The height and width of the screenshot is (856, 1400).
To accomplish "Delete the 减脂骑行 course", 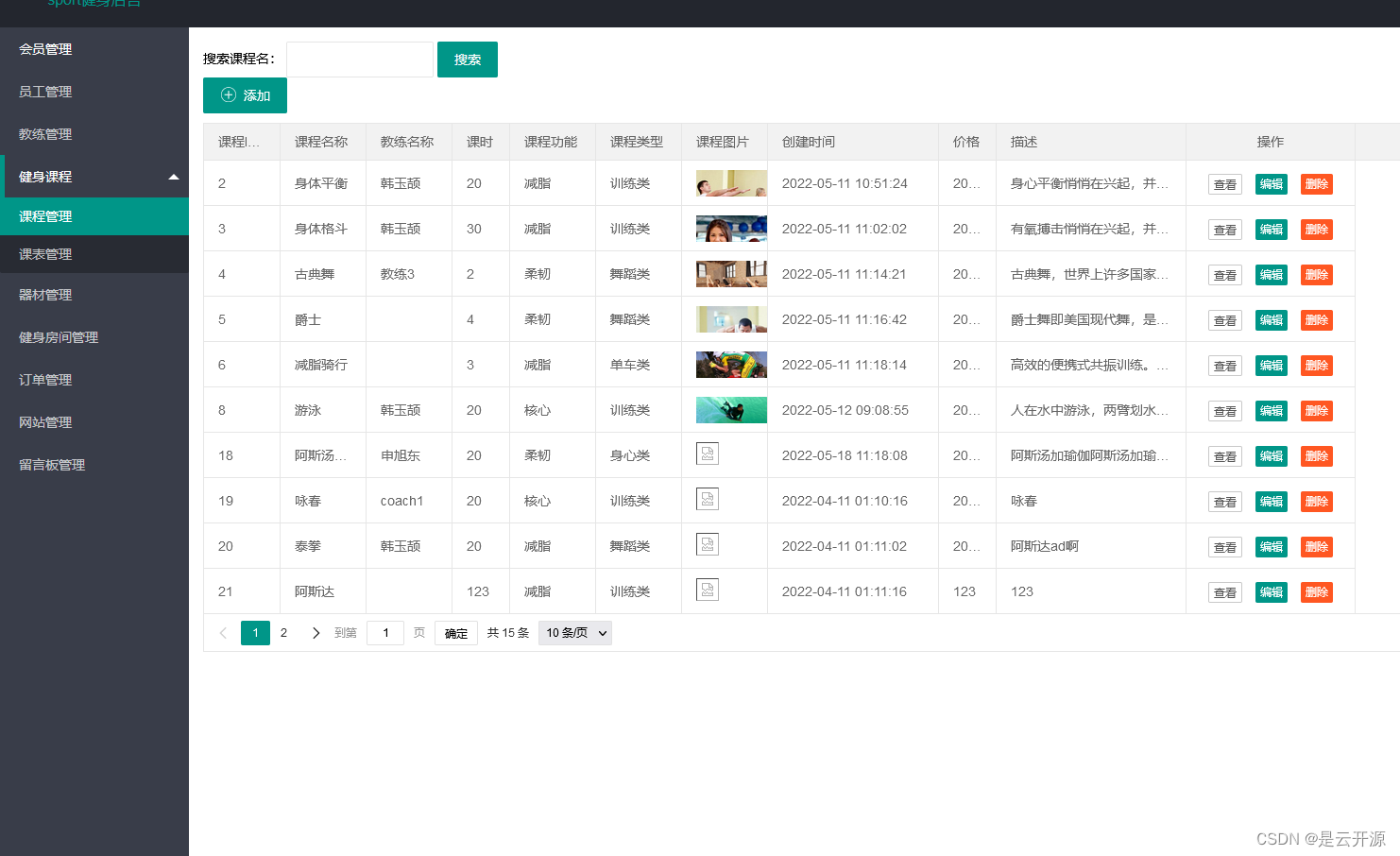I will [x=1317, y=366].
